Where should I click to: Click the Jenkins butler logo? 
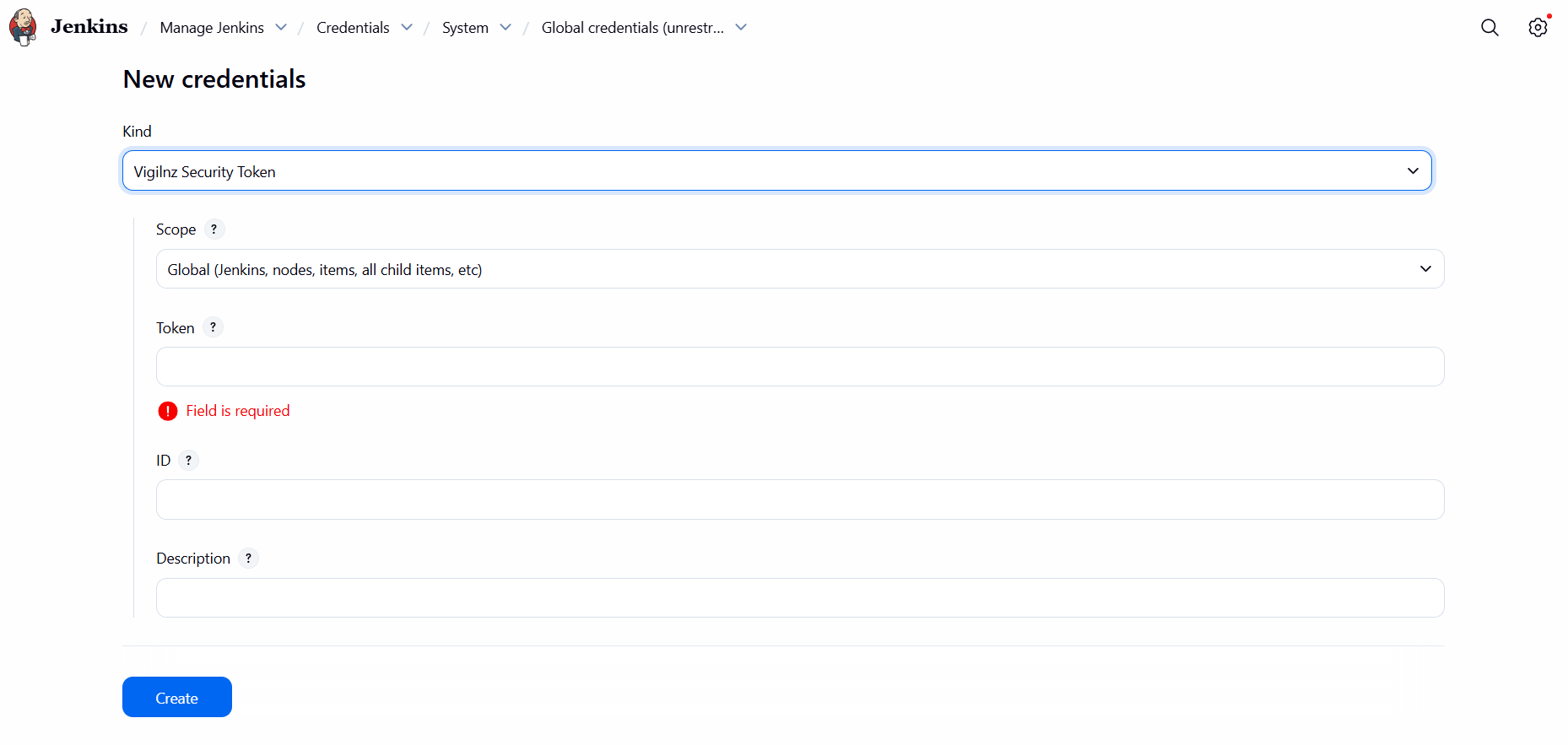click(23, 27)
